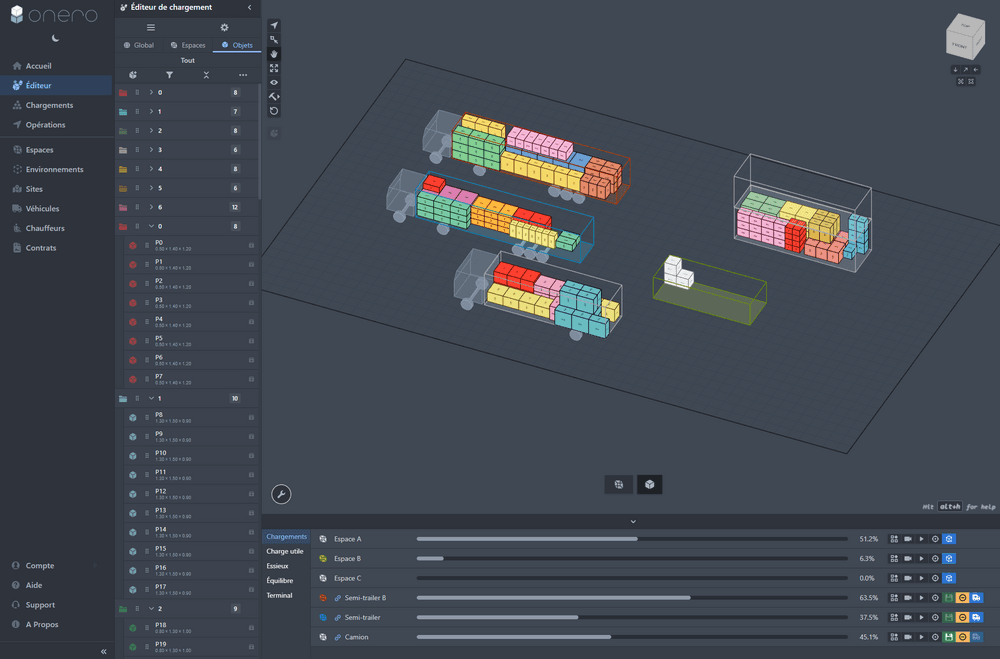Collapse the Éditeur de chargement panel
Screen dimensions: 1000x659
[x=249, y=7]
